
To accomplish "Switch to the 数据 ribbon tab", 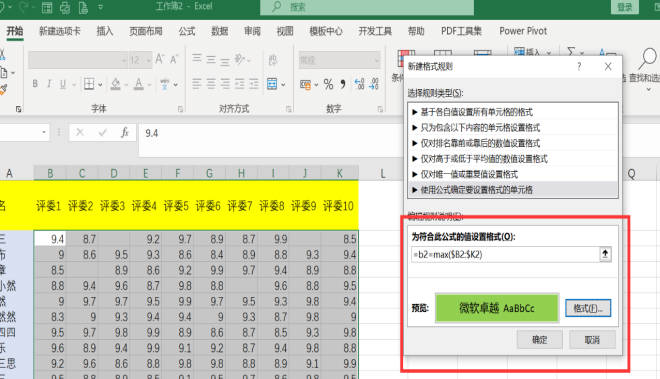I will pyautogui.click(x=219, y=31).
